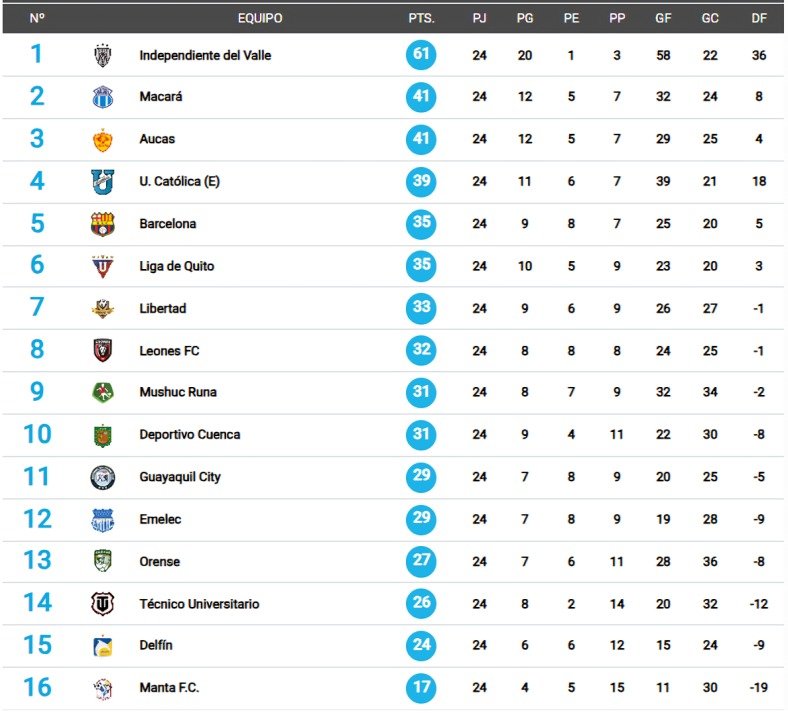
Task: Click the 61 points badge
Action: pyautogui.click(x=421, y=54)
